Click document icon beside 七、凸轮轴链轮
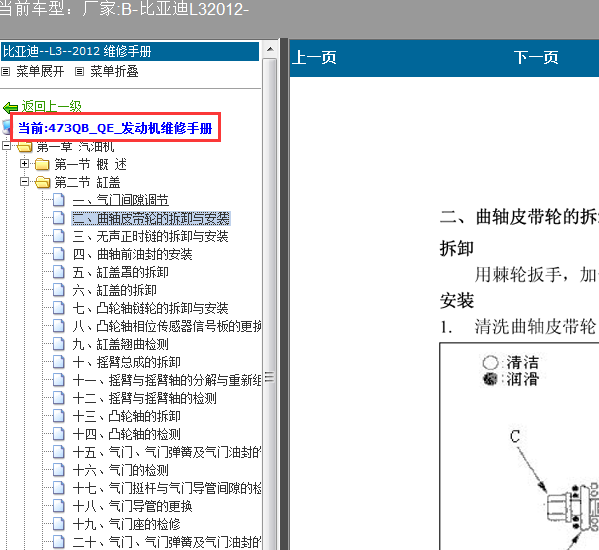Screen dimensions: 599x550 coord(58,307)
